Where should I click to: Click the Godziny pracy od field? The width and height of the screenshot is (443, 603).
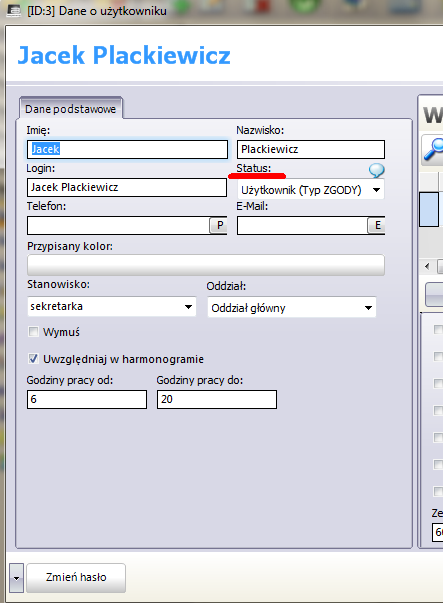click(x=87, y=399)
